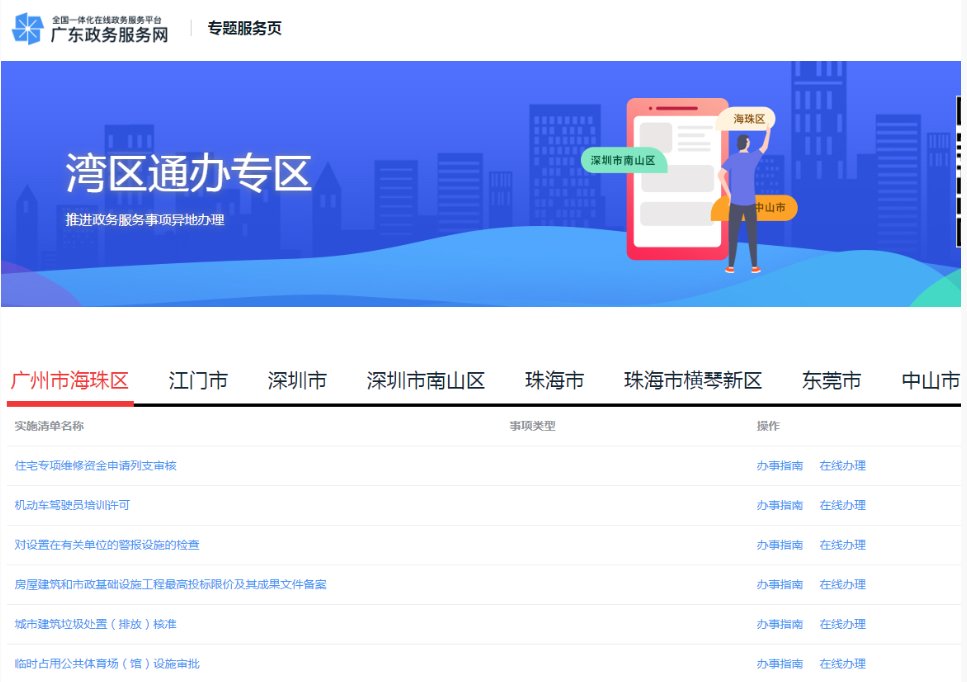Click the 深圳市南山区 green bubble in banner

[x=623, y=160]
